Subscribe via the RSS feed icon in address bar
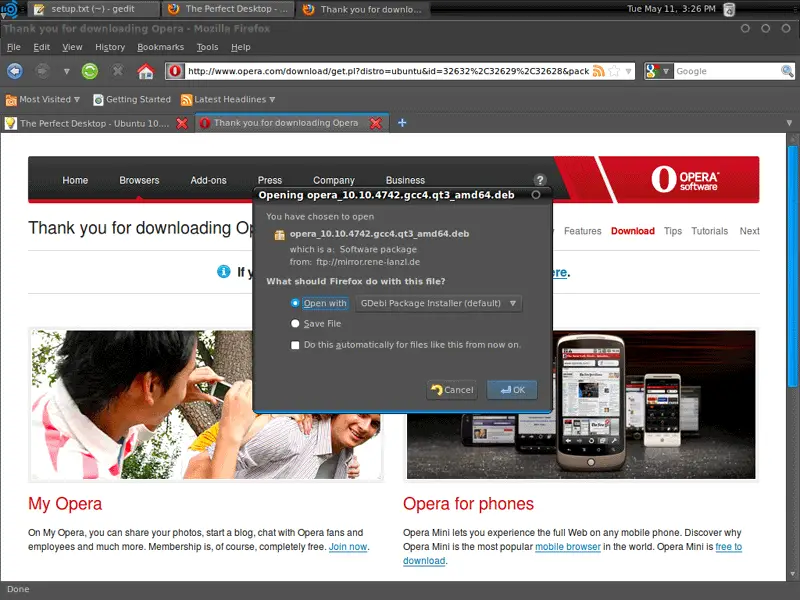This screenshot has height=600, width=800. (598, 71)
